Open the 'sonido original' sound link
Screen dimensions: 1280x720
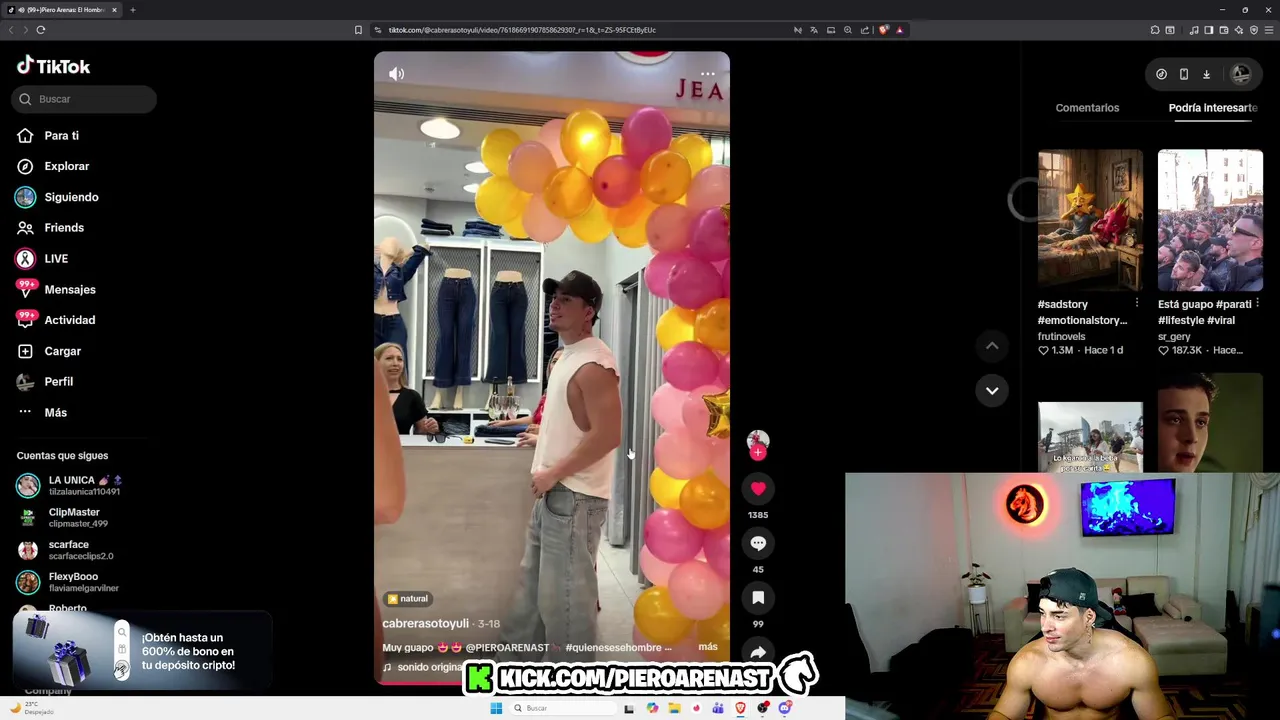point(422,667)
